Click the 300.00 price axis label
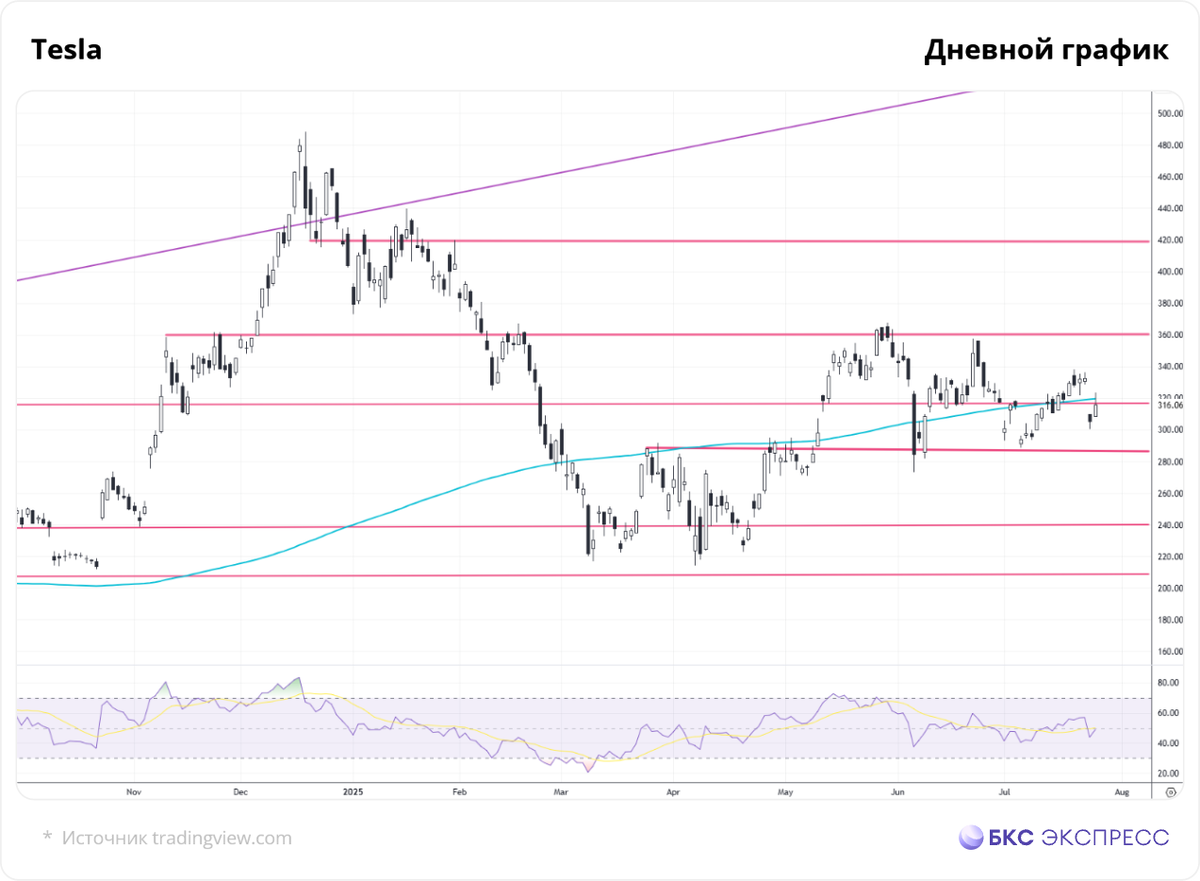This screenshot has width=1200, height=881. point(1170,430)
